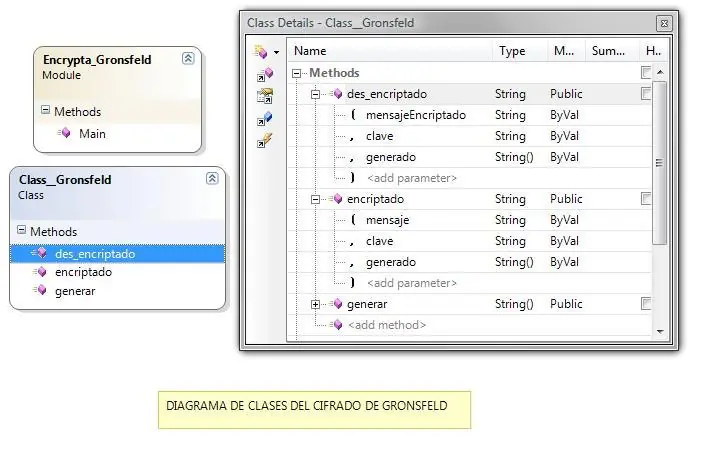
Task: Select the mensaje parameter of encriptado
Action: (387, 220)
